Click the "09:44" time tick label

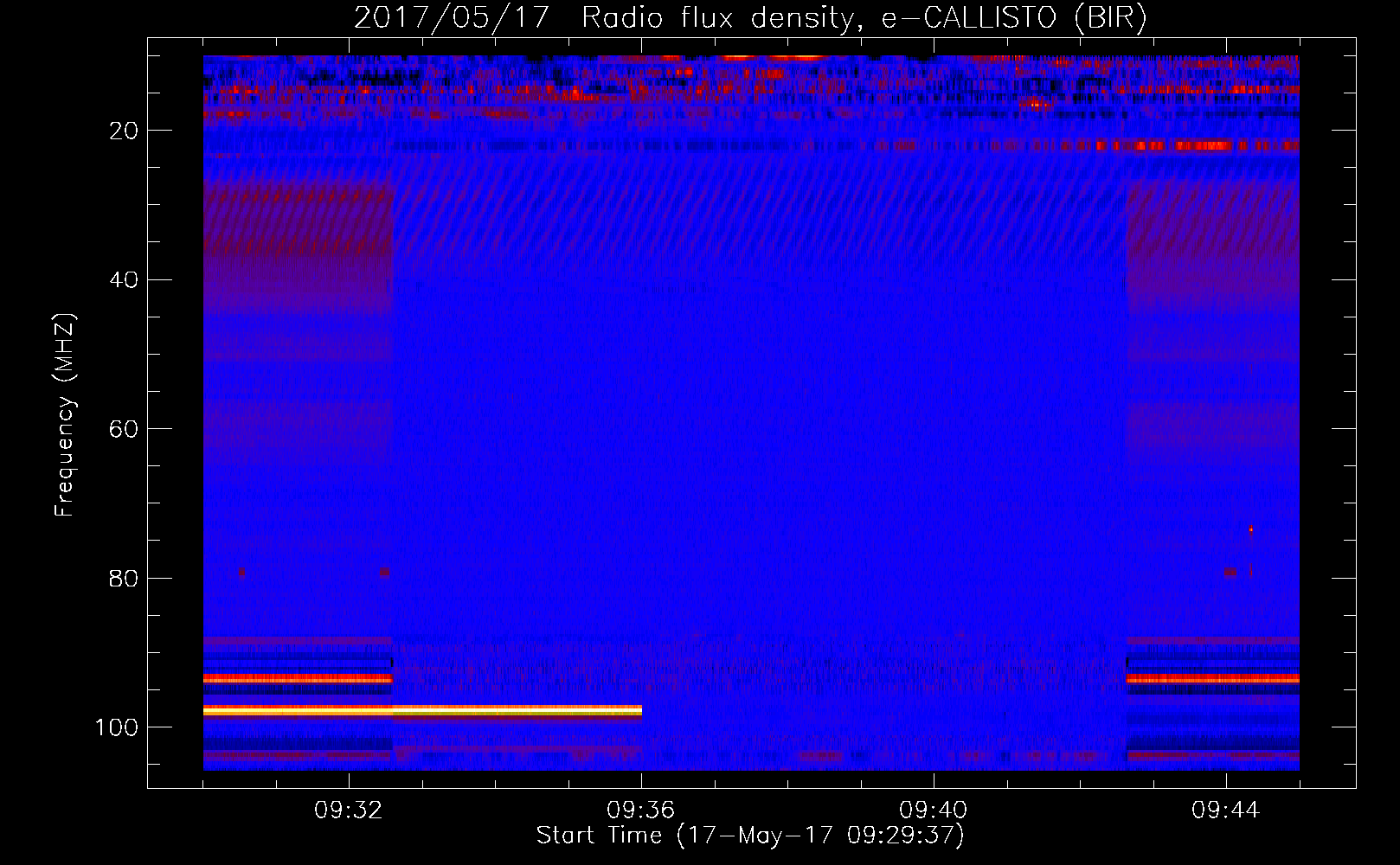click(x=1226, y=811)
